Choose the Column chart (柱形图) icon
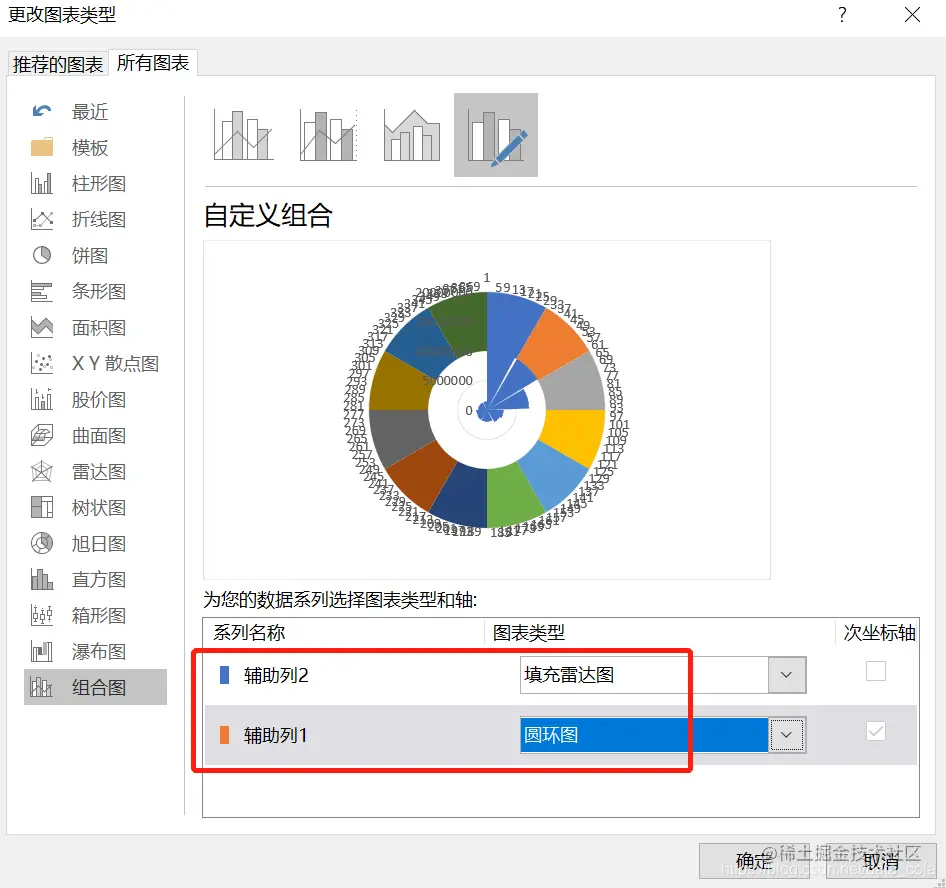This screenshot has width=946, height=888. click(42, 183)
